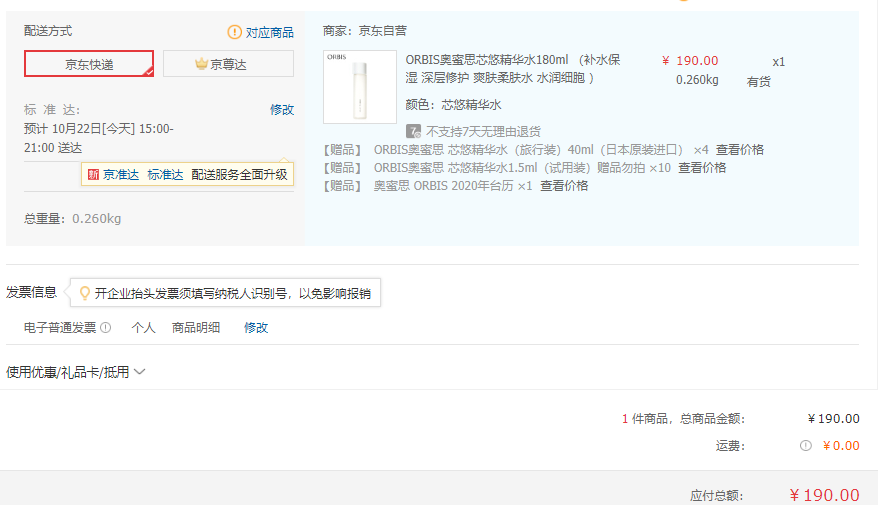Image resolution: width=886 pixels, height=505 pixels.
Task: Click the lightbulb icon in the invoice tip
Action: 84,293
